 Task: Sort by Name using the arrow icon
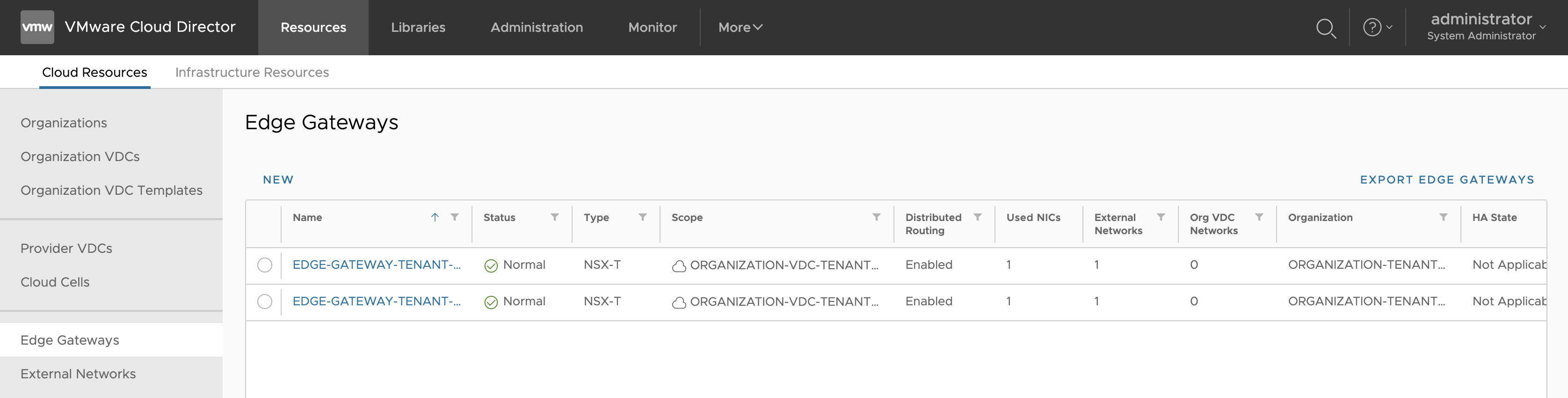coord(435,218)
